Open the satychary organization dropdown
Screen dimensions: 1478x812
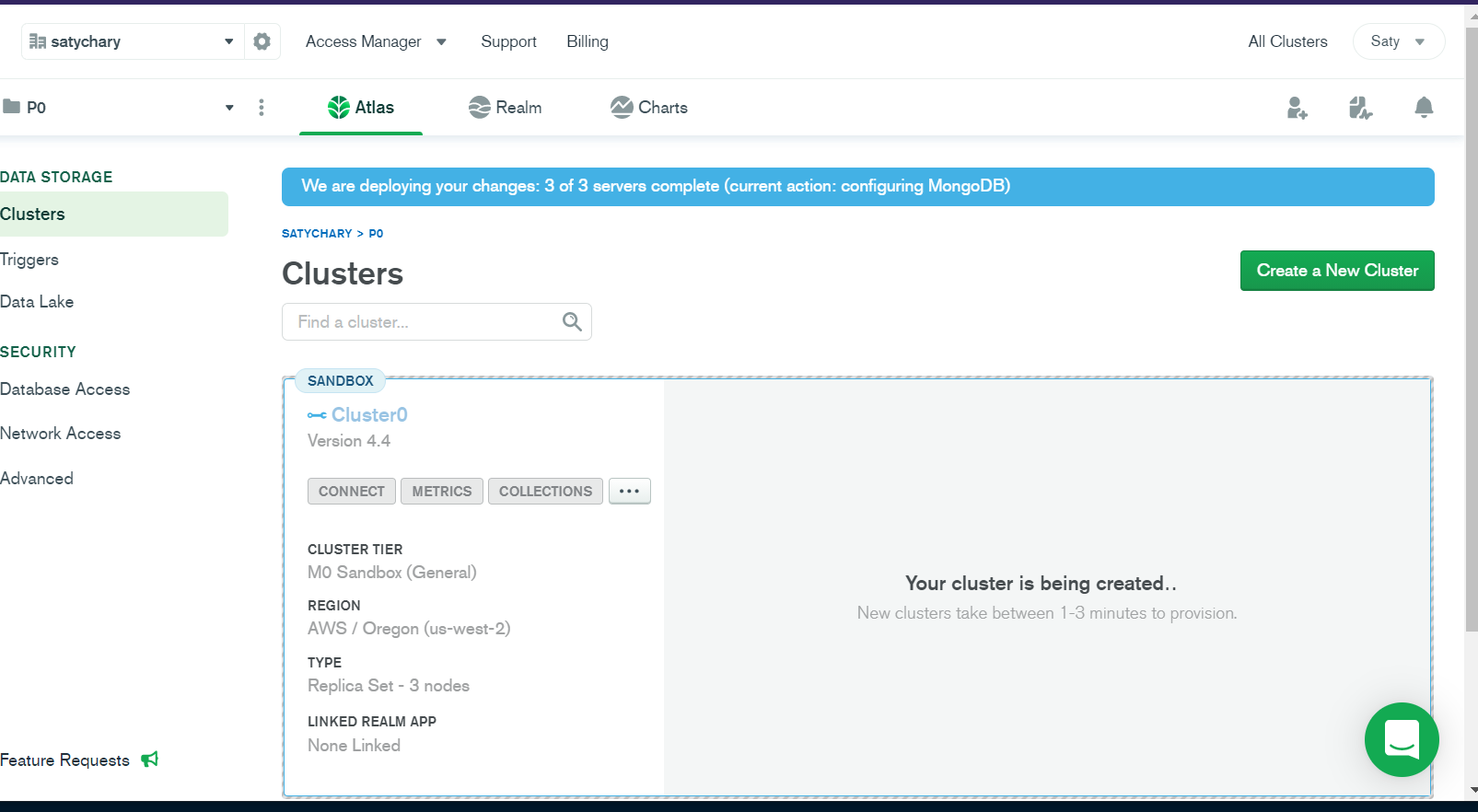pyautogui.click(x=133, y=41)
